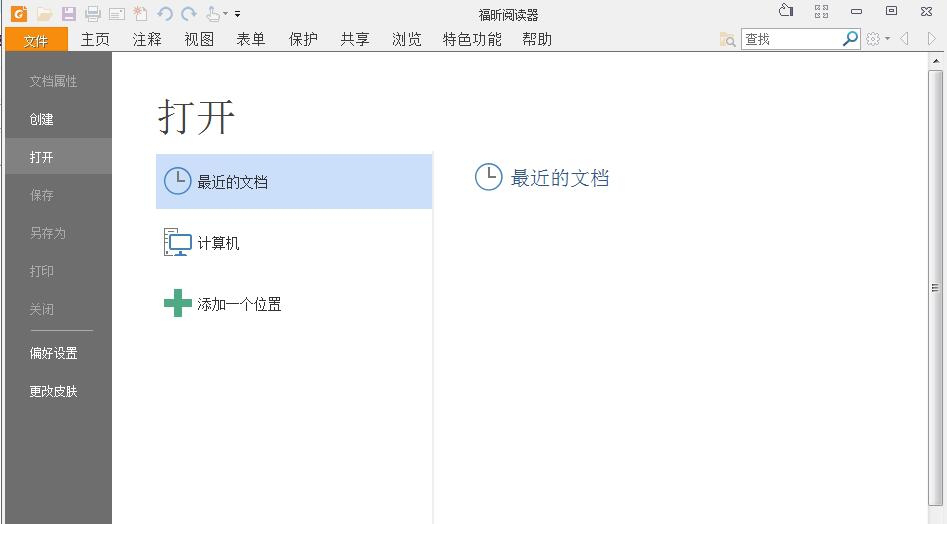Click the email envelope icon
947x544 pixels.
117,13
